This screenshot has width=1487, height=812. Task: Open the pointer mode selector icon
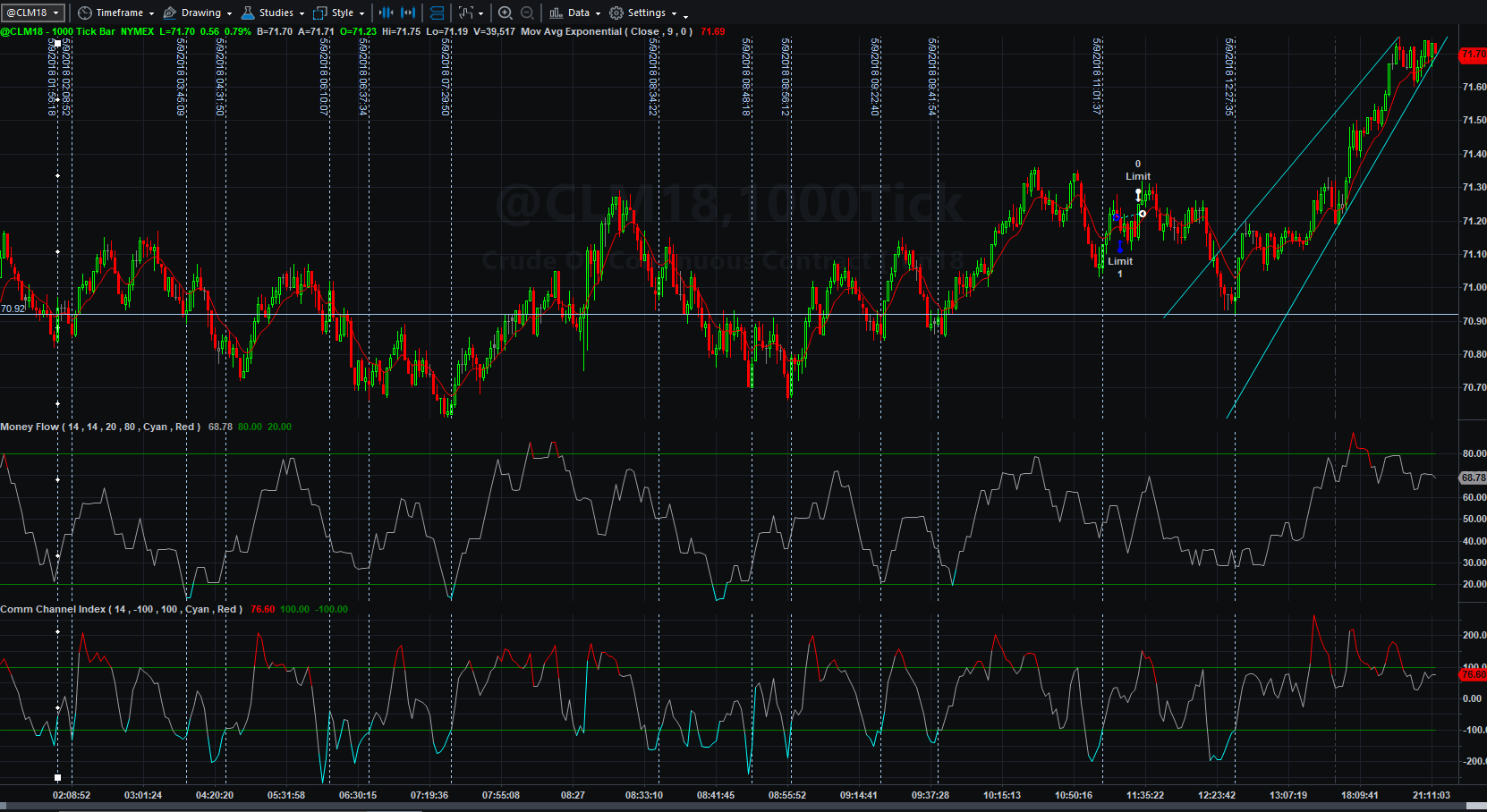point(470,13)
